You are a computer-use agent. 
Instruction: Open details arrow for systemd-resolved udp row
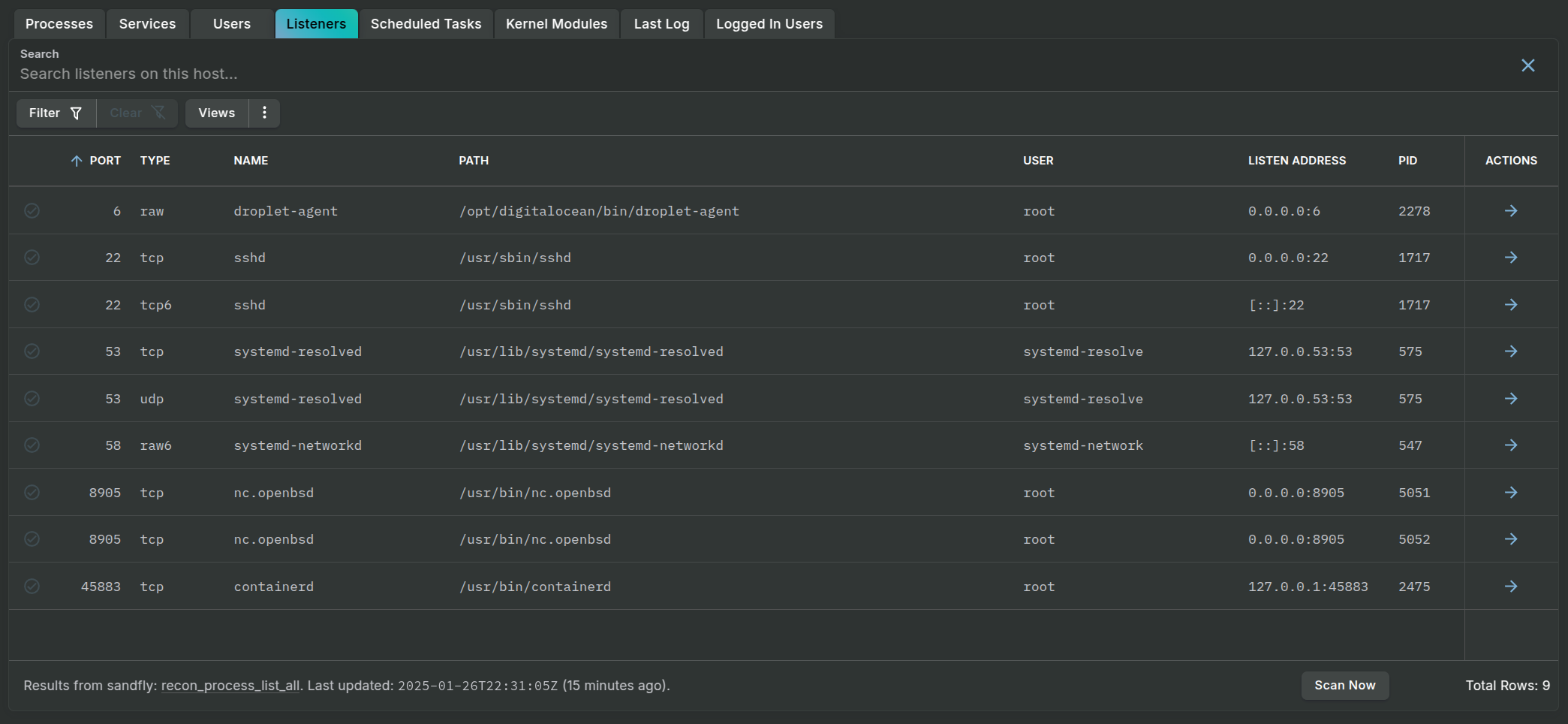pyautogui.click(x=1511, y=399)
